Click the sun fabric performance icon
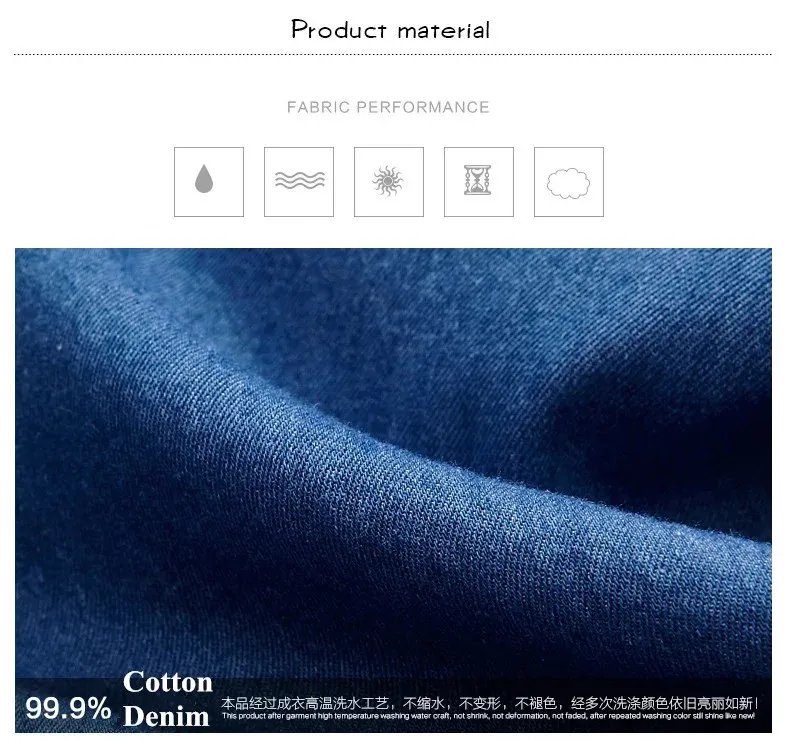The height and width of the screenshot is (740, 790). (x=388, y=182)
